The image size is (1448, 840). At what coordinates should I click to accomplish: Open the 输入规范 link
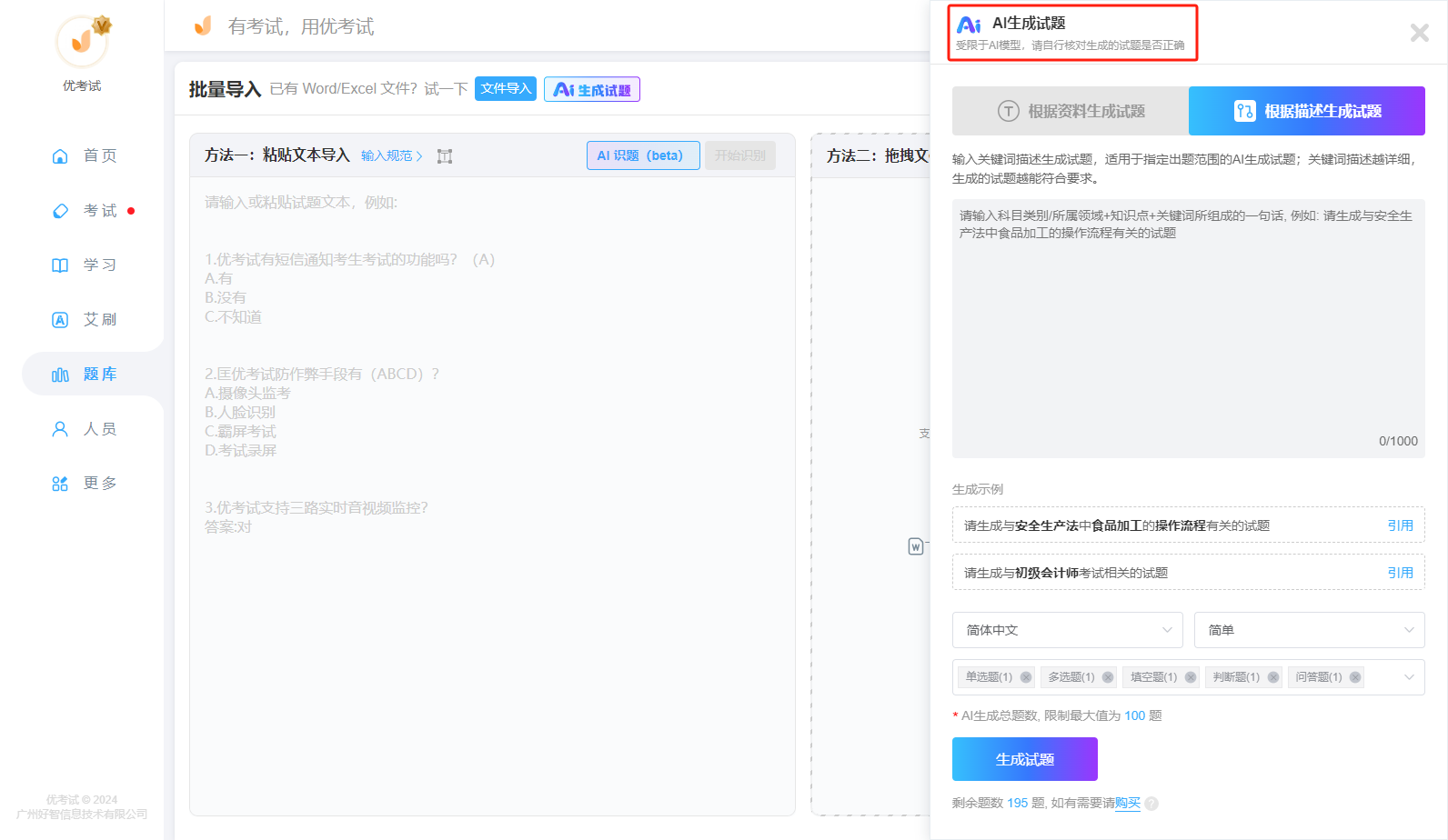click(x=391, y=156)
